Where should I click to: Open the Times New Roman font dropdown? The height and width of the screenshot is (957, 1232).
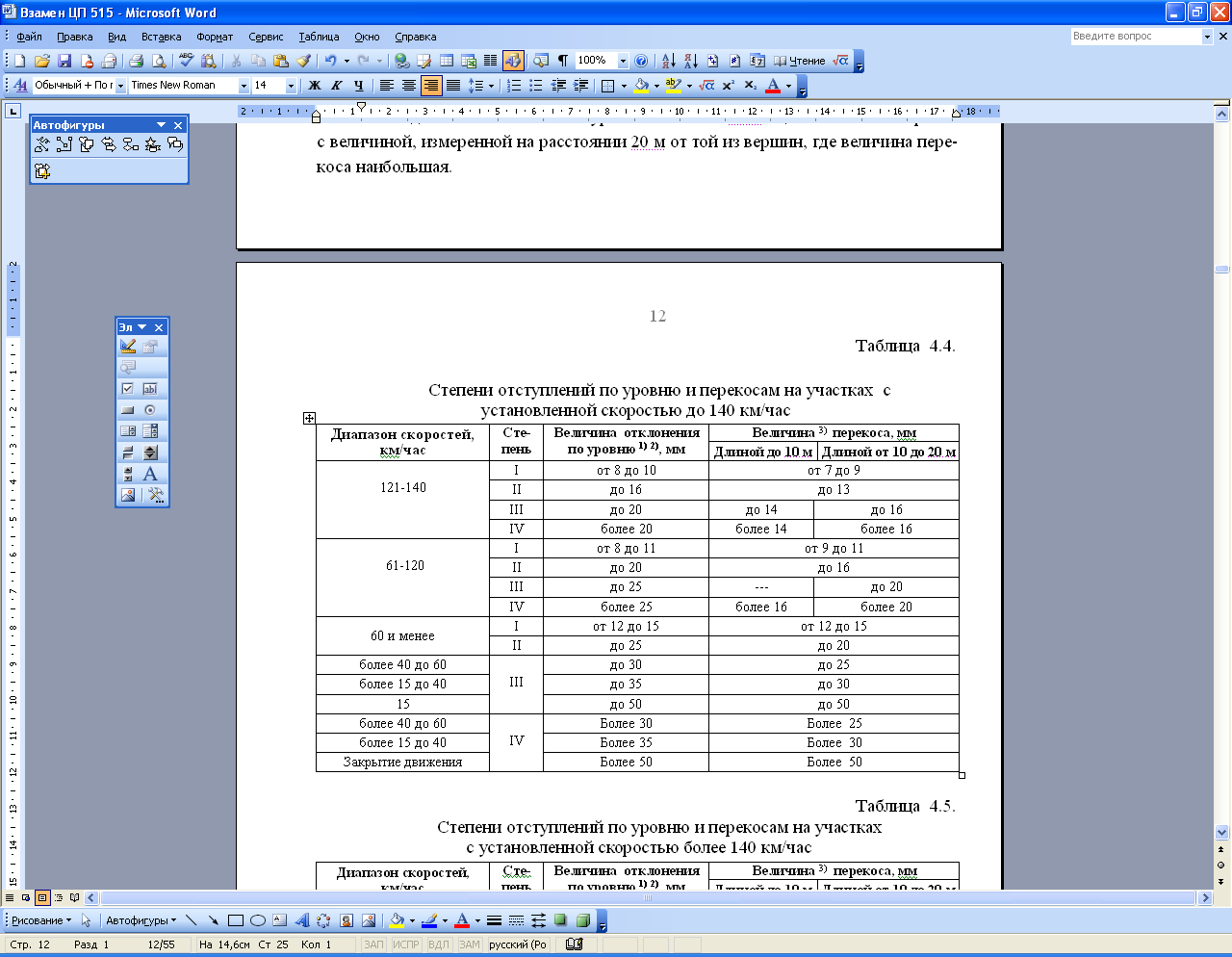[244, 86]
